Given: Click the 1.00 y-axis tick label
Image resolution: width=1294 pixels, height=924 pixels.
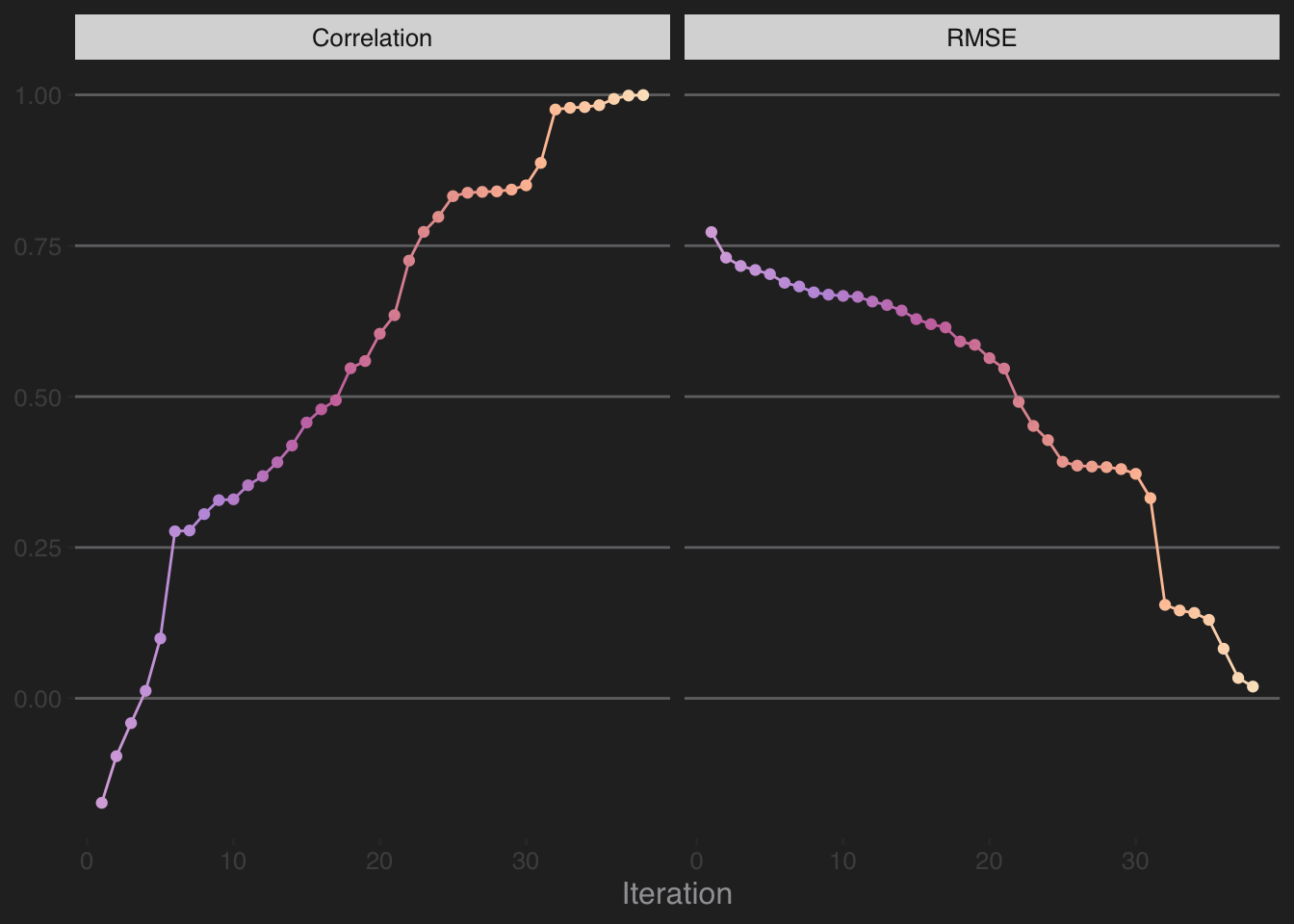Looking at the screenshot, I should (x=38, y=95).
